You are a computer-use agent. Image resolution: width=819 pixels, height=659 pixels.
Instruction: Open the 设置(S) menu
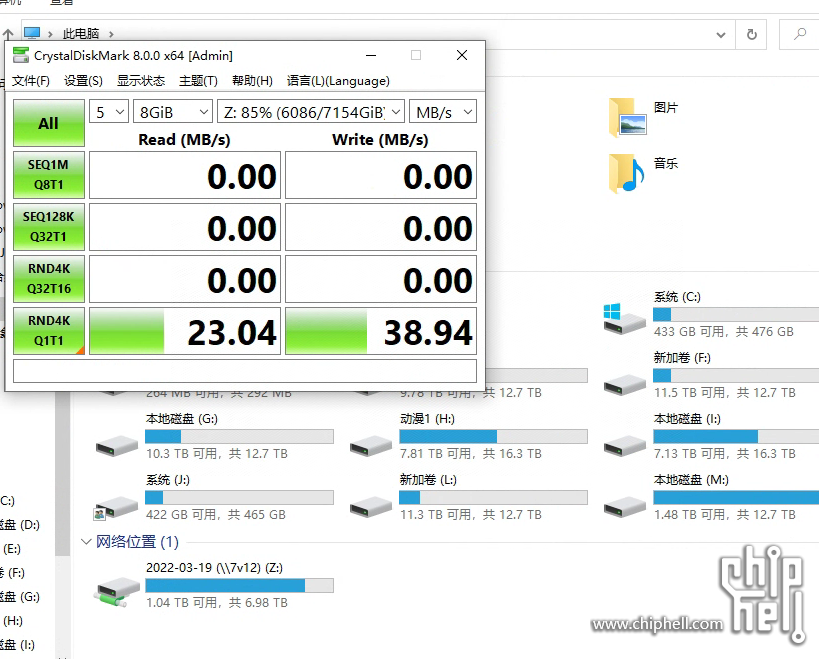83,81
